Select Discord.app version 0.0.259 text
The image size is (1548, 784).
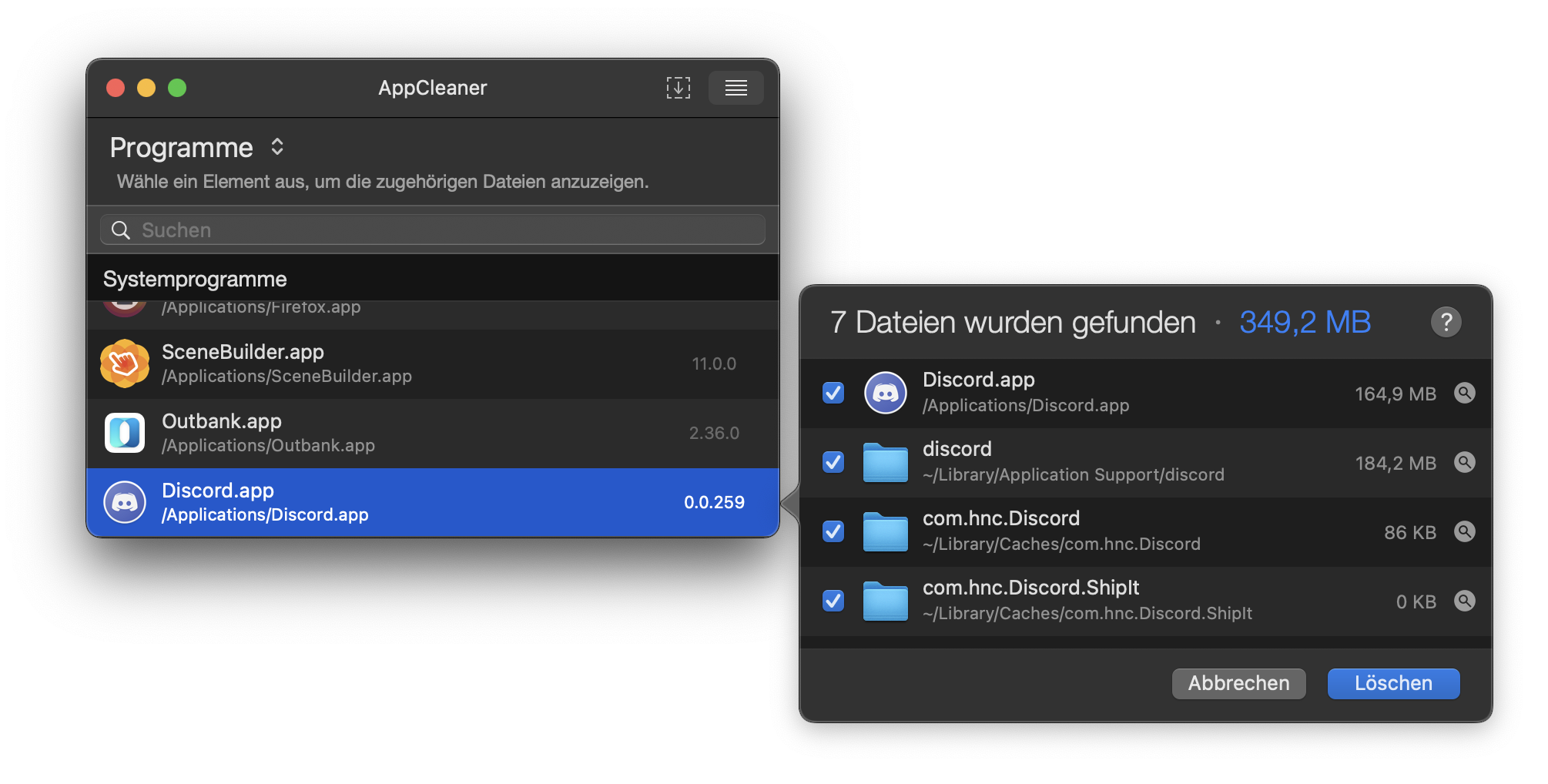click(714, 502)
